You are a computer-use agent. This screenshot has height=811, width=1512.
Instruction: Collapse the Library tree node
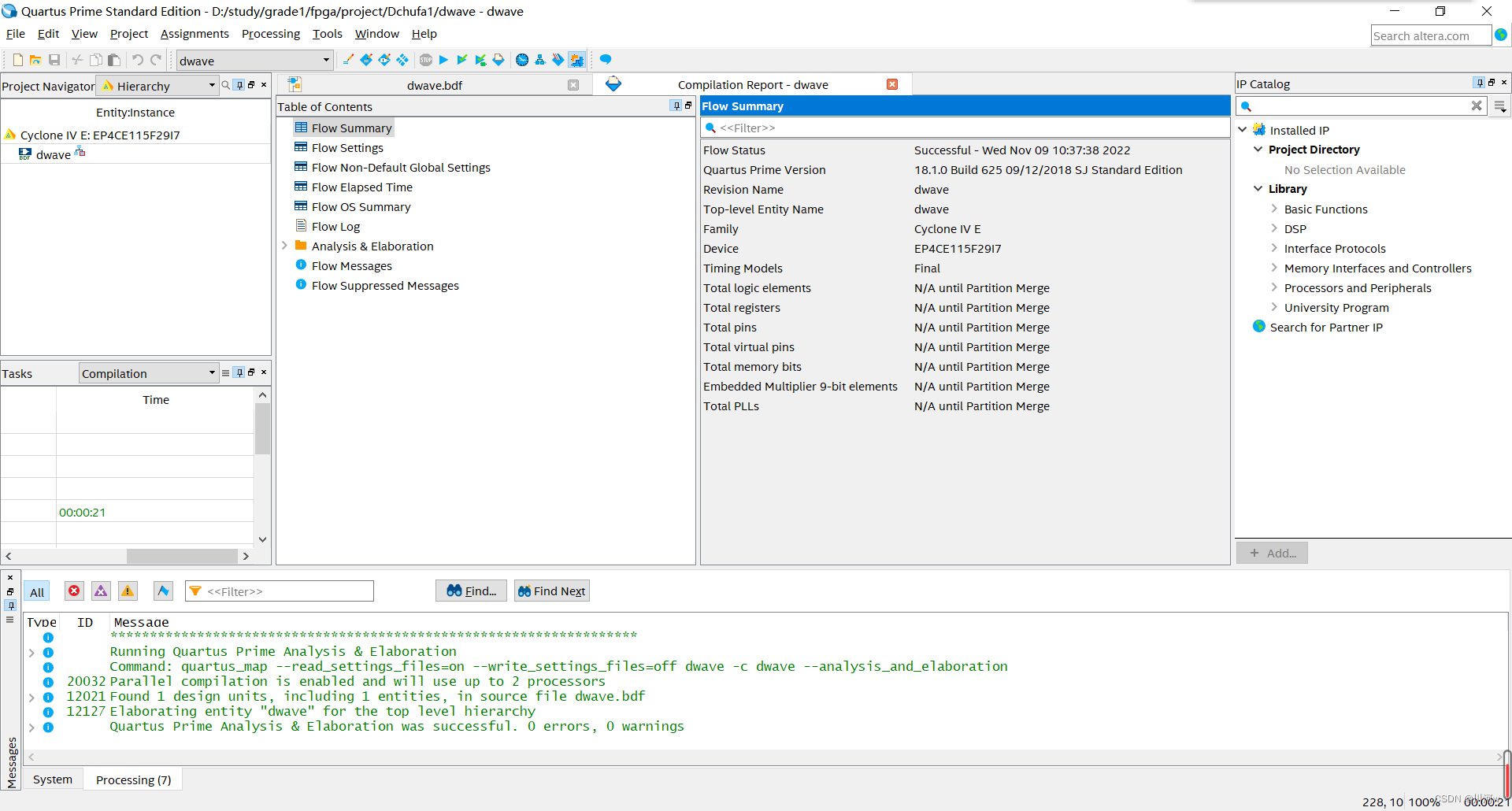(x=1258, y=188)
